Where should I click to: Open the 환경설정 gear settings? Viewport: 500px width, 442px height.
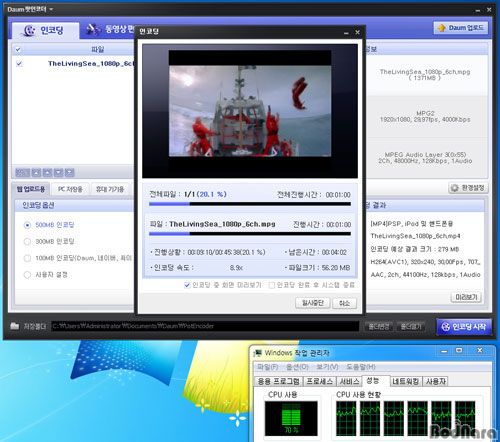click(468, 188)
